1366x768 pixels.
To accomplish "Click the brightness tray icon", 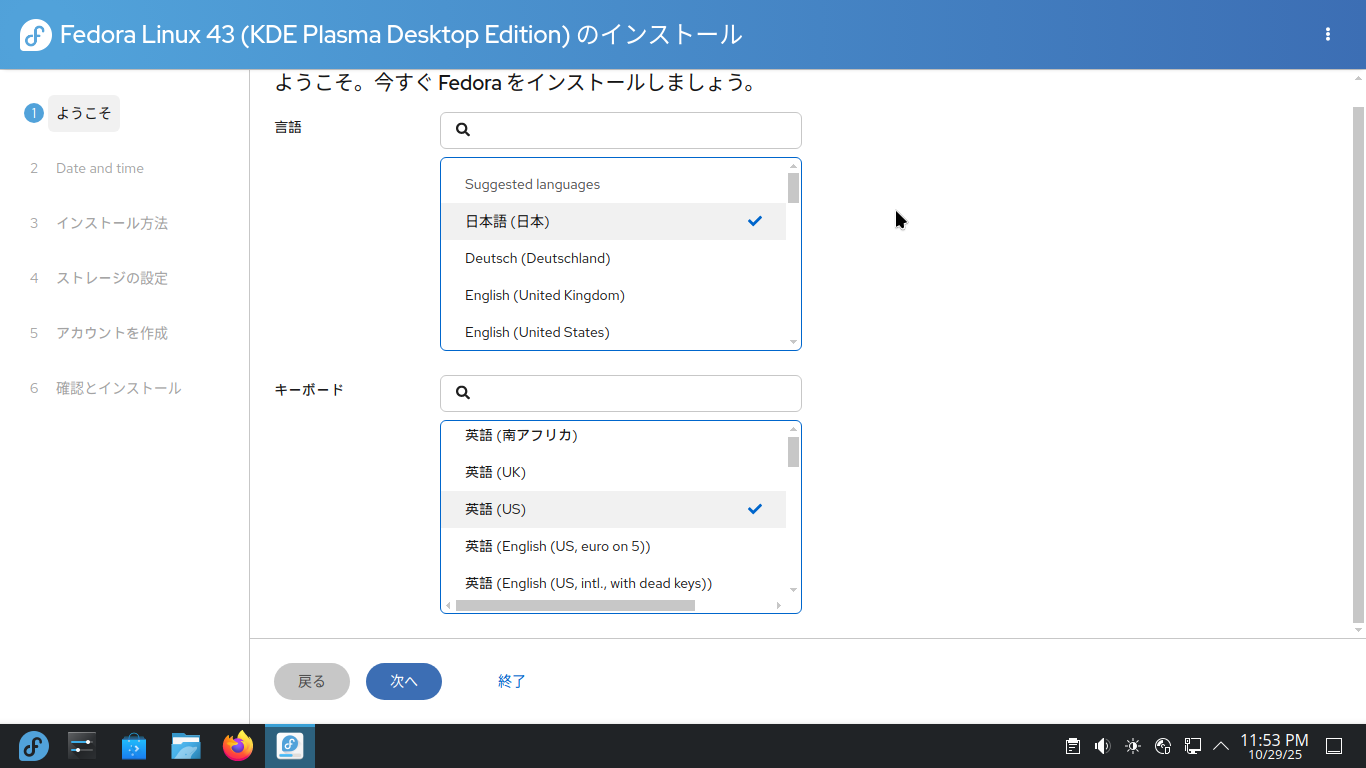I will pos(1132,746).
